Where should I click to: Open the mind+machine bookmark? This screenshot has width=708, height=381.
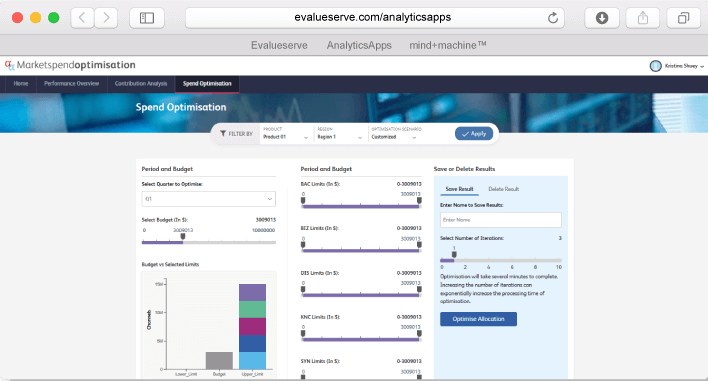(447, 45)
